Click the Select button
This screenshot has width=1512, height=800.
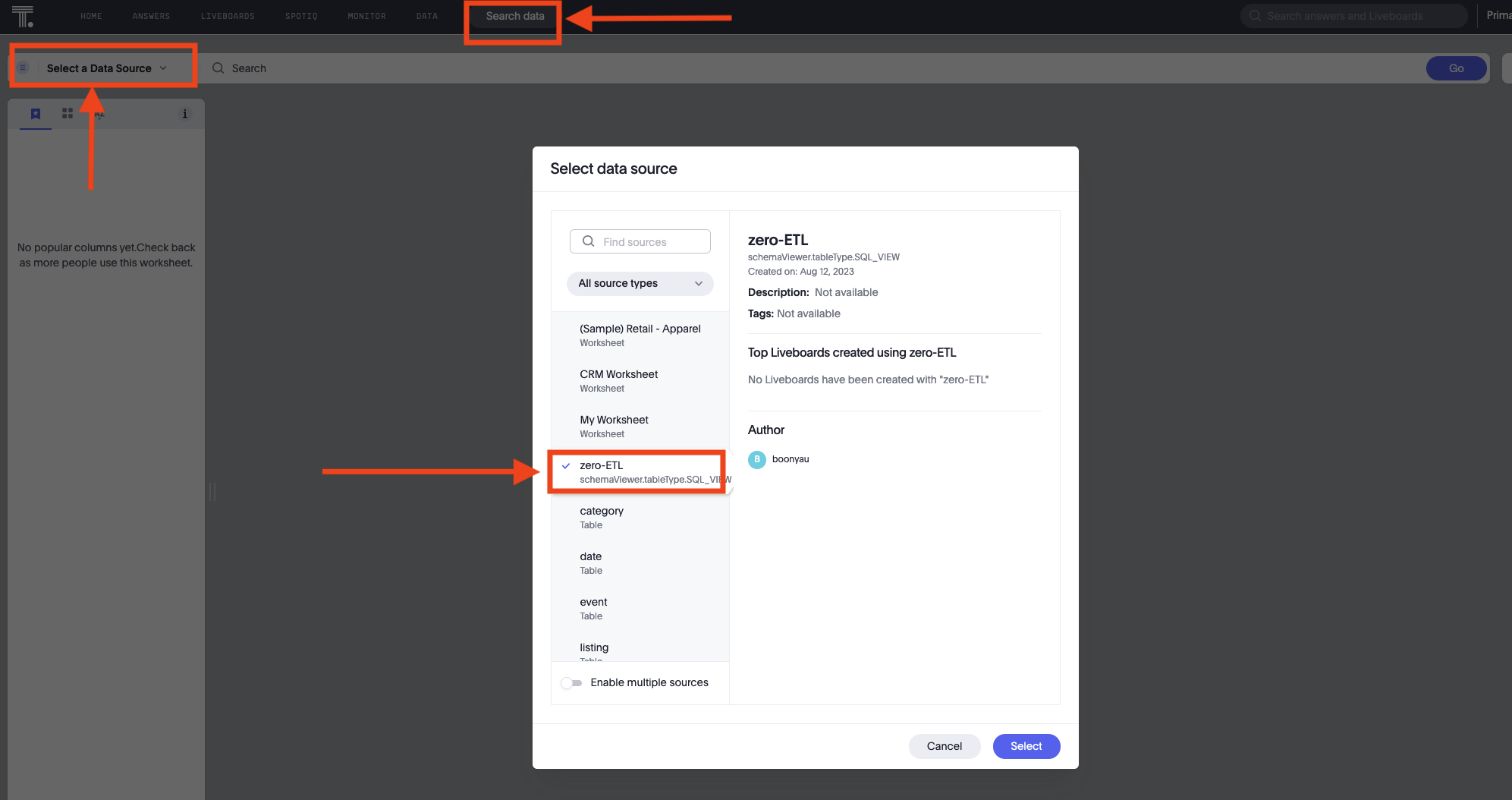coord(1026,746)
